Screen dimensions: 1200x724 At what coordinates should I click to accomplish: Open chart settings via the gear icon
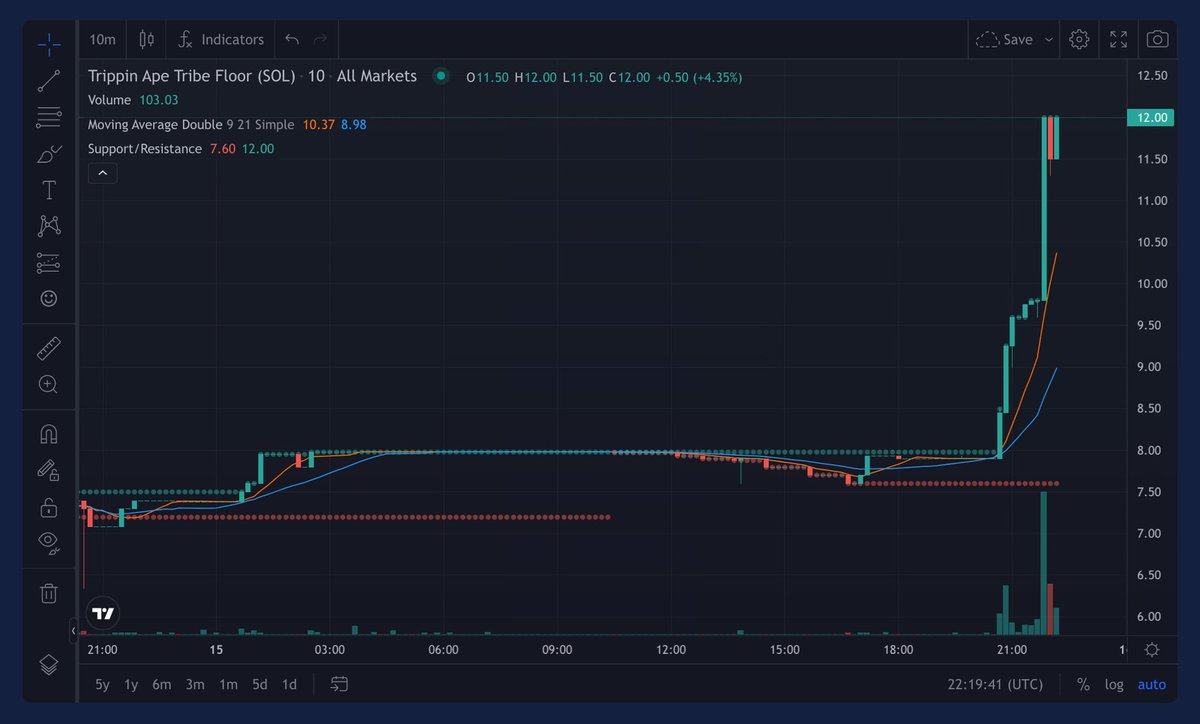pyautogui.click(x=1079, y=39)
